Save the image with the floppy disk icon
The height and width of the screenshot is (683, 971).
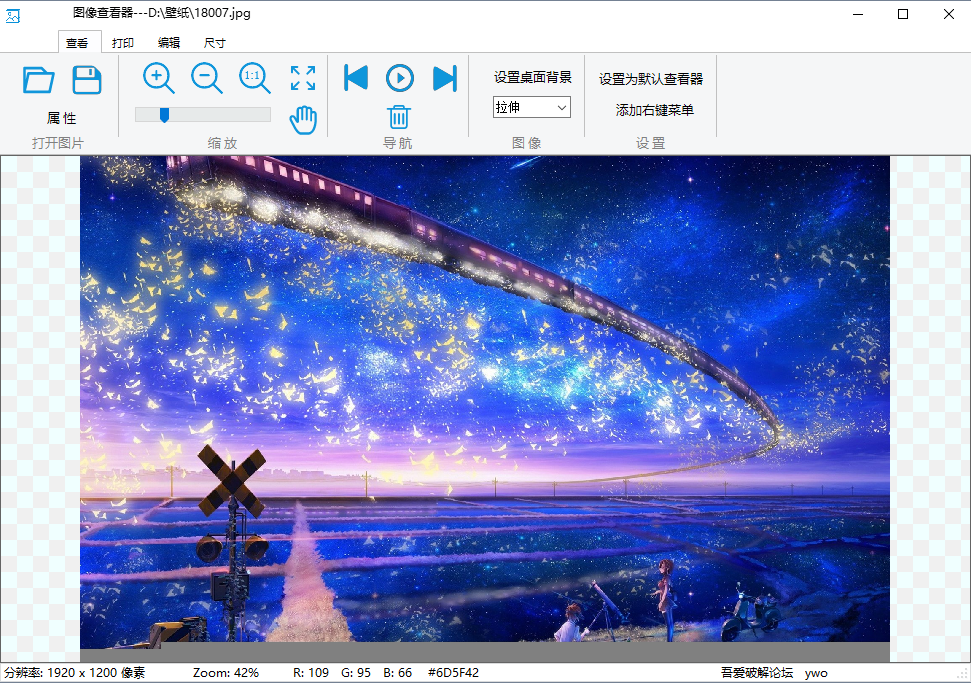click(x=87, y=80)
